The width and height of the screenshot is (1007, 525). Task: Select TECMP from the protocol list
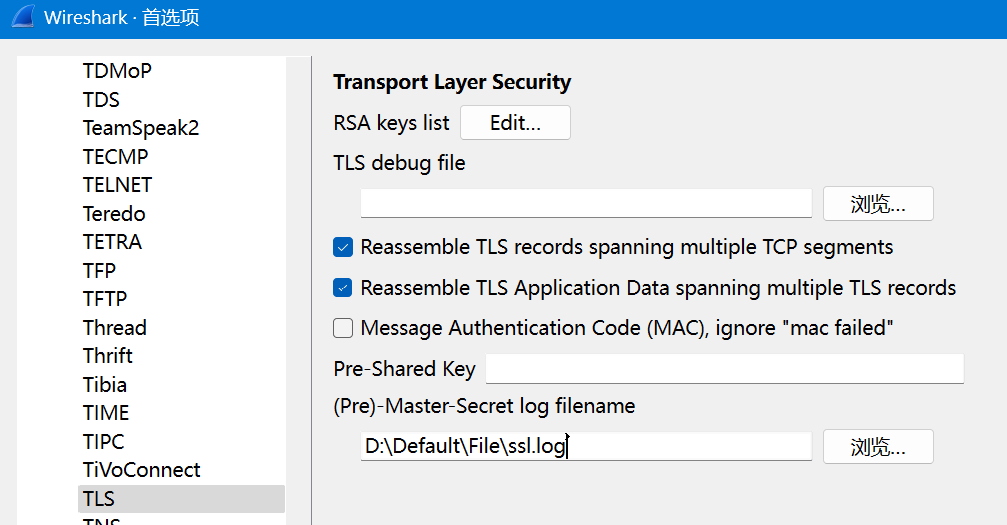point(115,157)
